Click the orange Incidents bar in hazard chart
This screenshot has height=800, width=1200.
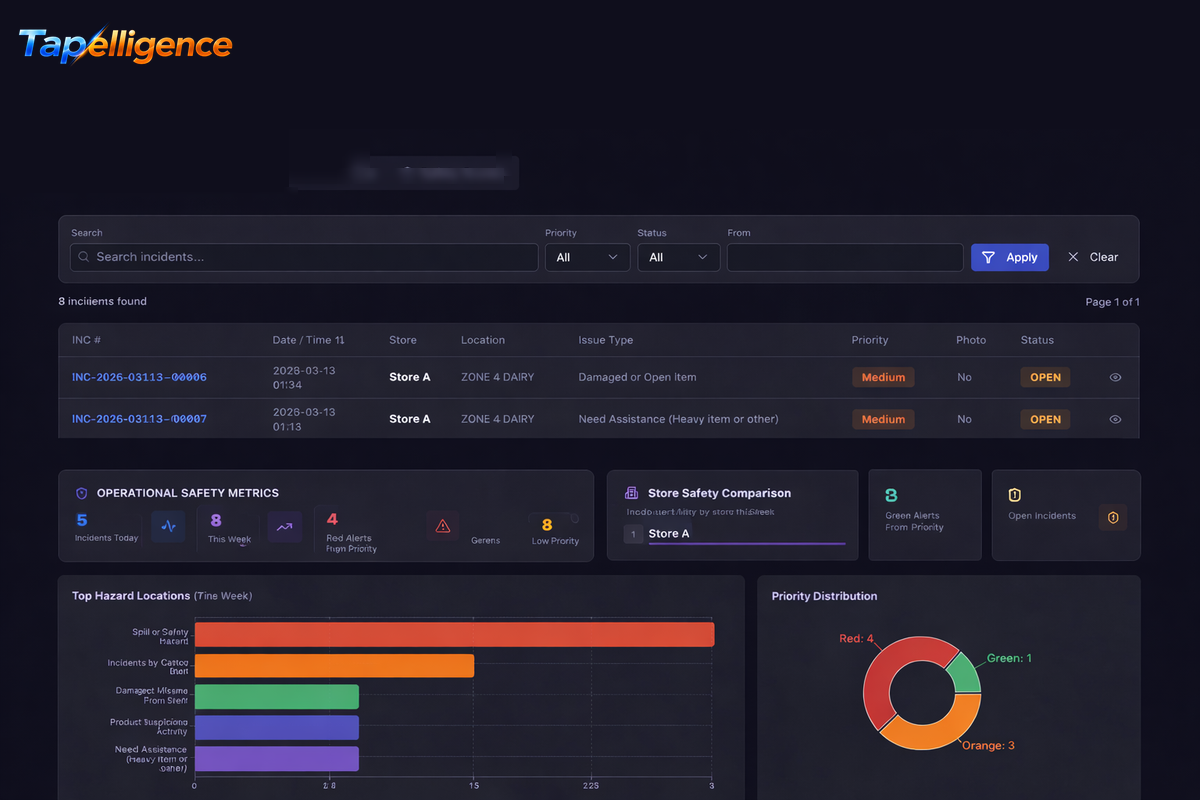coord(334,665)
